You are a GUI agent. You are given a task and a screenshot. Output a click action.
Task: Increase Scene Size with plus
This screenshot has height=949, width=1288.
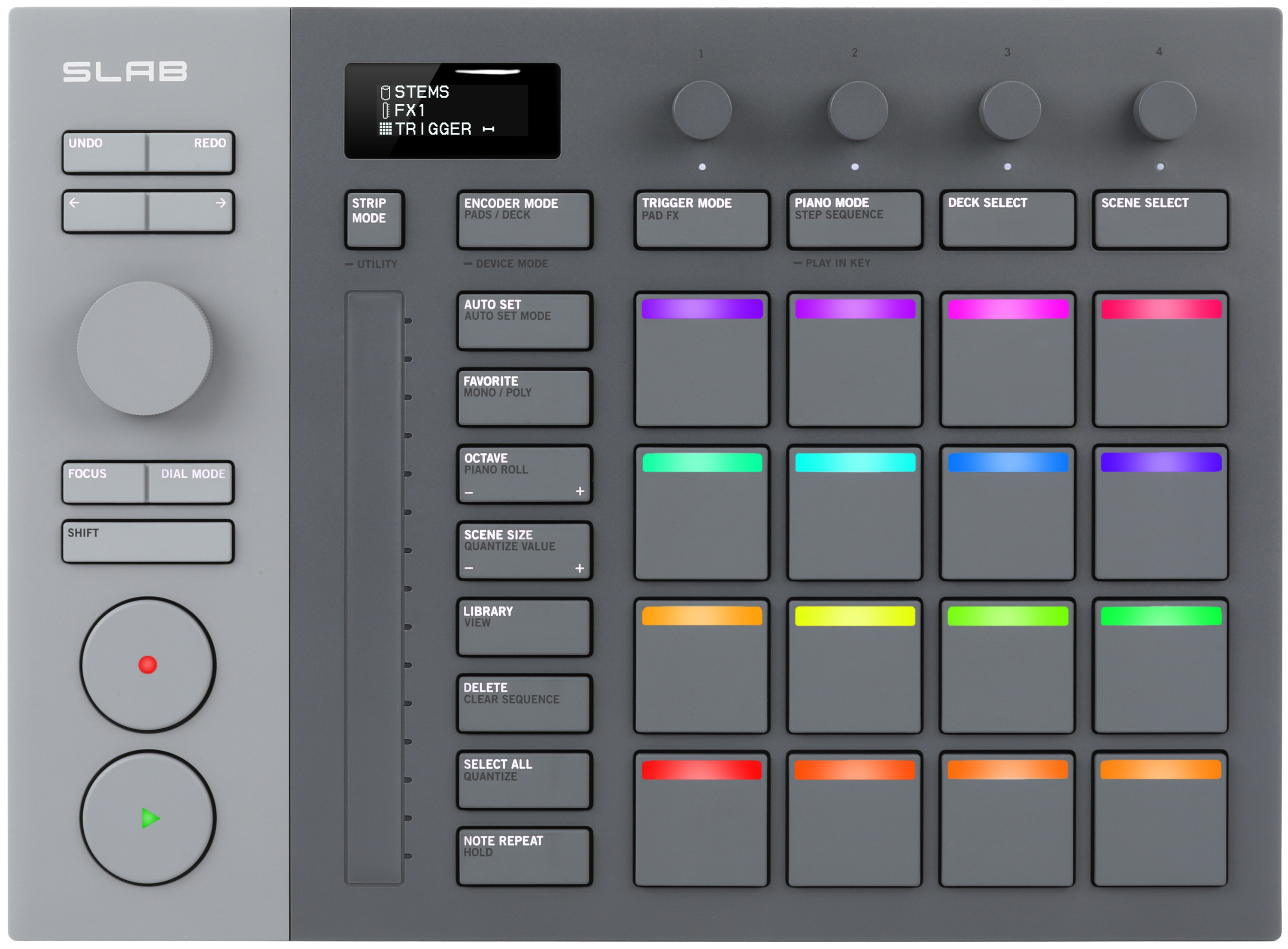(579, 568)
